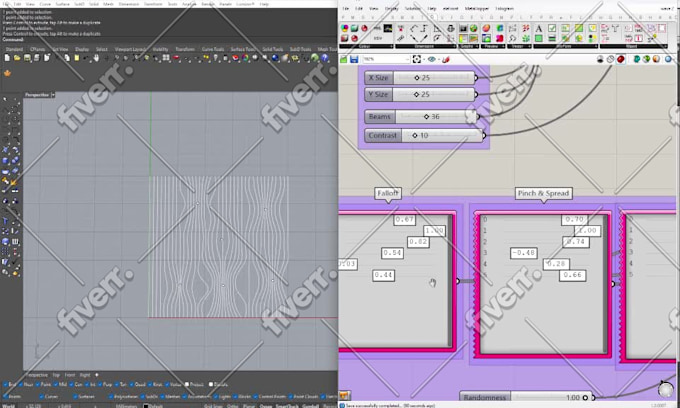Click the Grasshopper Open file icon
The height and width of the screenshot is (408, 680).
click(x=343, y=59)
